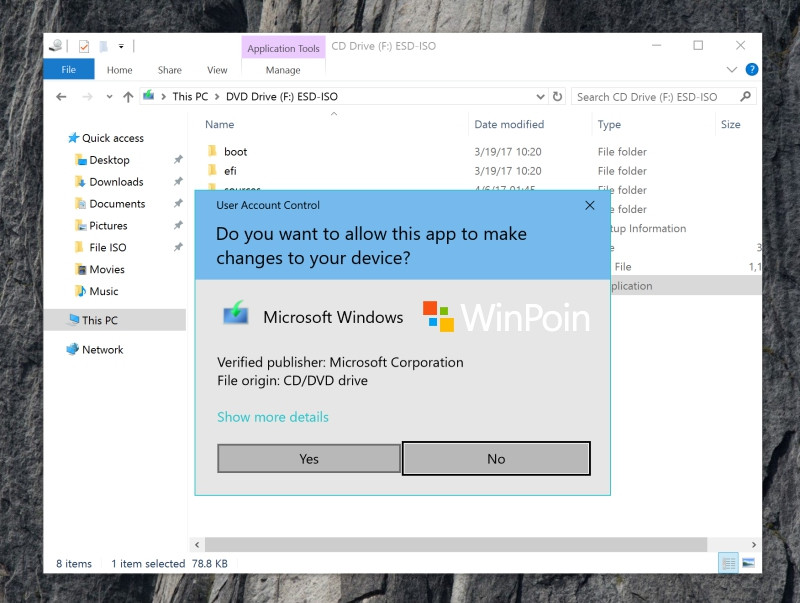The image size is (800, 603).
Task: Open the File ribbon tab
Action: tap(68, 69)
